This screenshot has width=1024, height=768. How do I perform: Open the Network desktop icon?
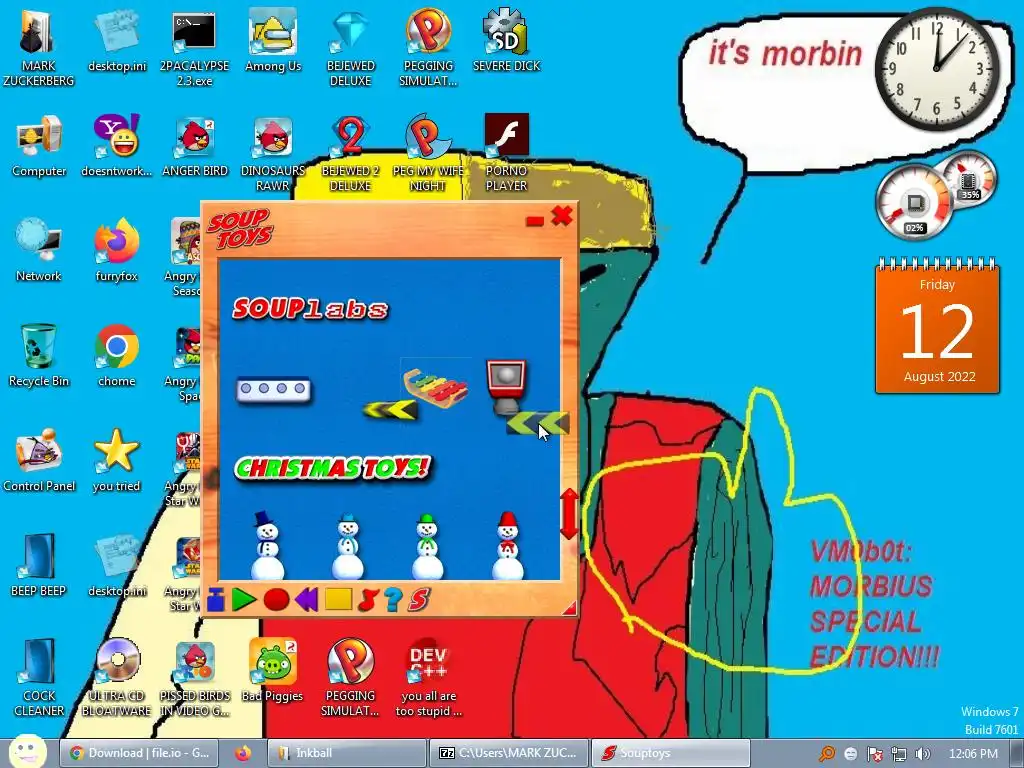click(x=39, y=251)
